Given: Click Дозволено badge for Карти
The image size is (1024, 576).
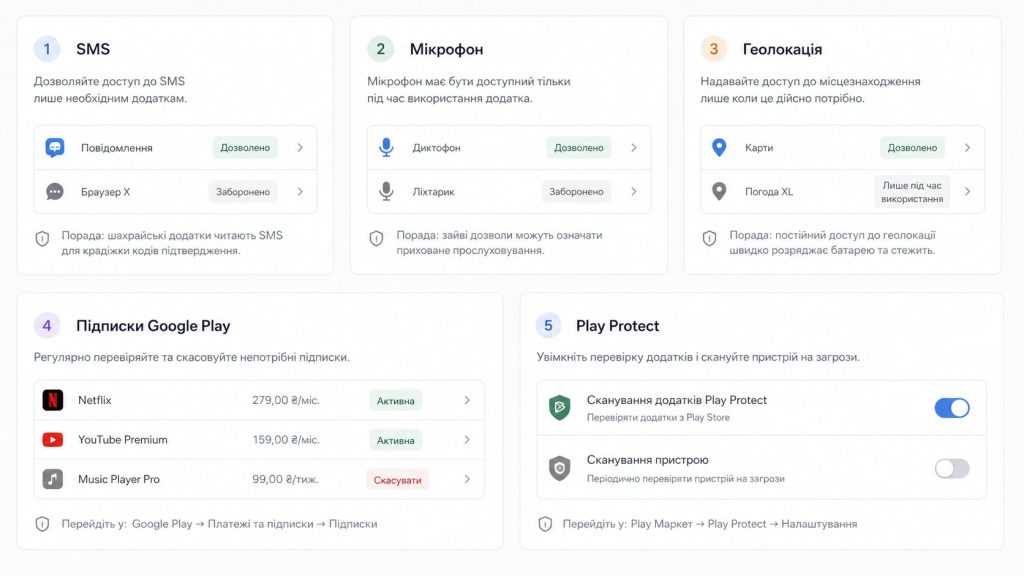Looking at the screenshot, I should 912,148.
